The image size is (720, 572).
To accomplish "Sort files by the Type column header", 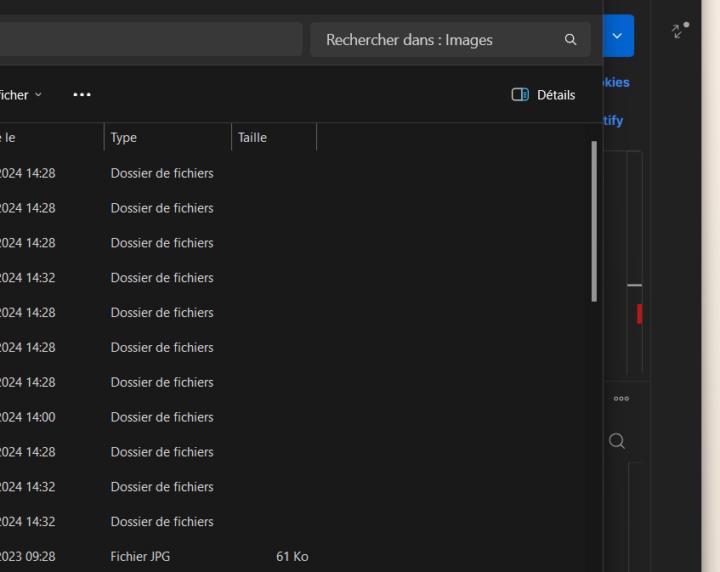I will tap(165, 138).
